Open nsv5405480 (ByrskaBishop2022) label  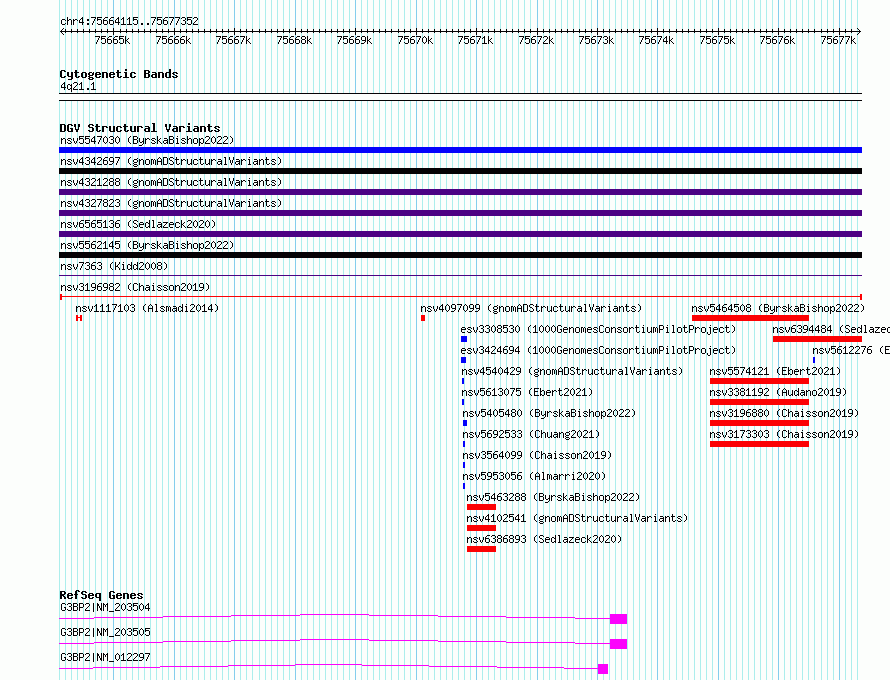pos(549,413)
